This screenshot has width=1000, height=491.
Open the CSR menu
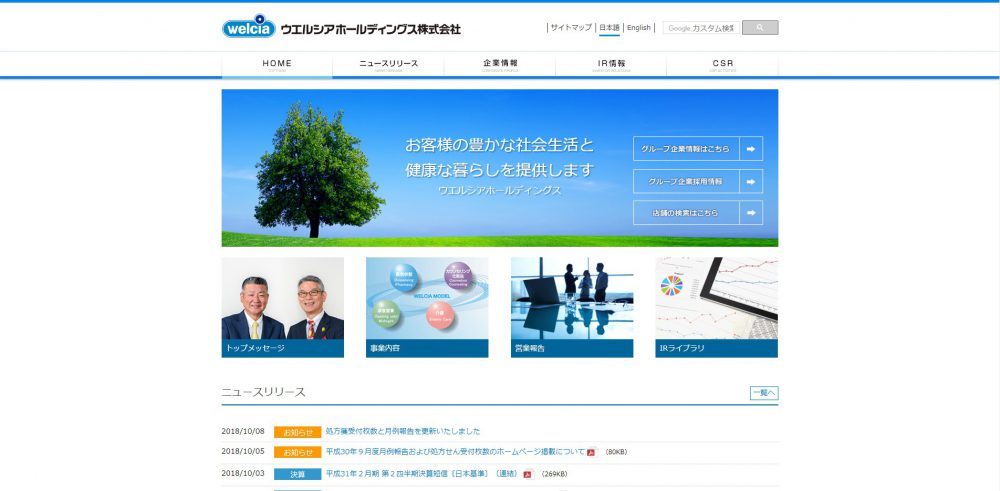723,64
